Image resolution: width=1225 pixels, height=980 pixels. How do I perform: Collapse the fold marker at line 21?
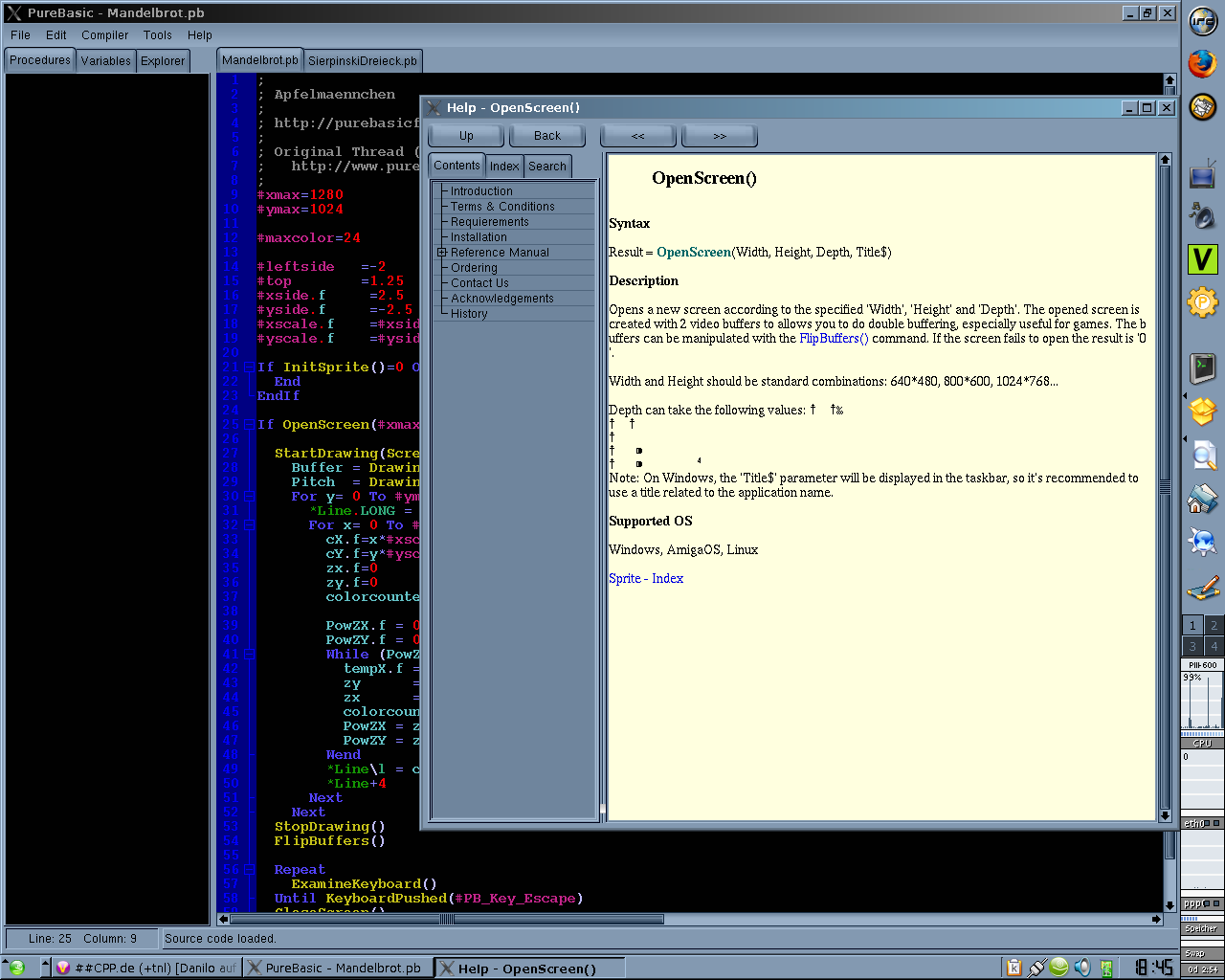(x=249, y=367)
